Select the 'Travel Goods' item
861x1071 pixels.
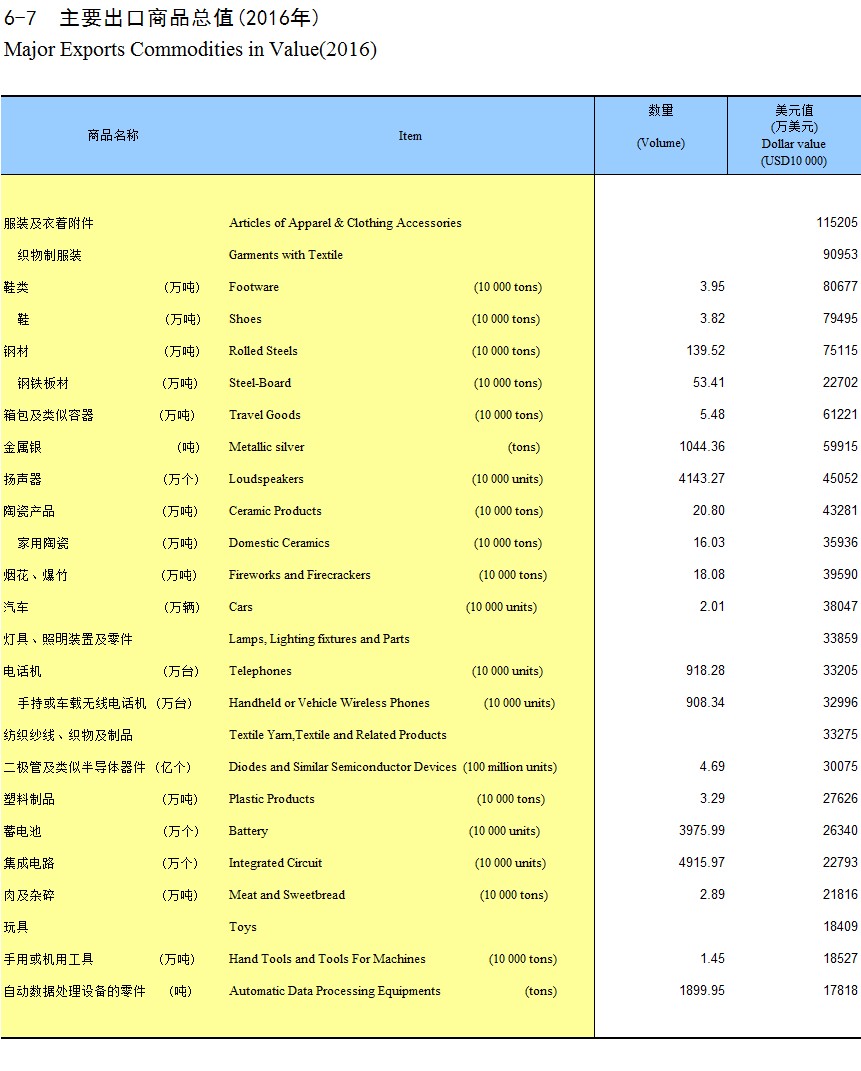pos(264,415)
